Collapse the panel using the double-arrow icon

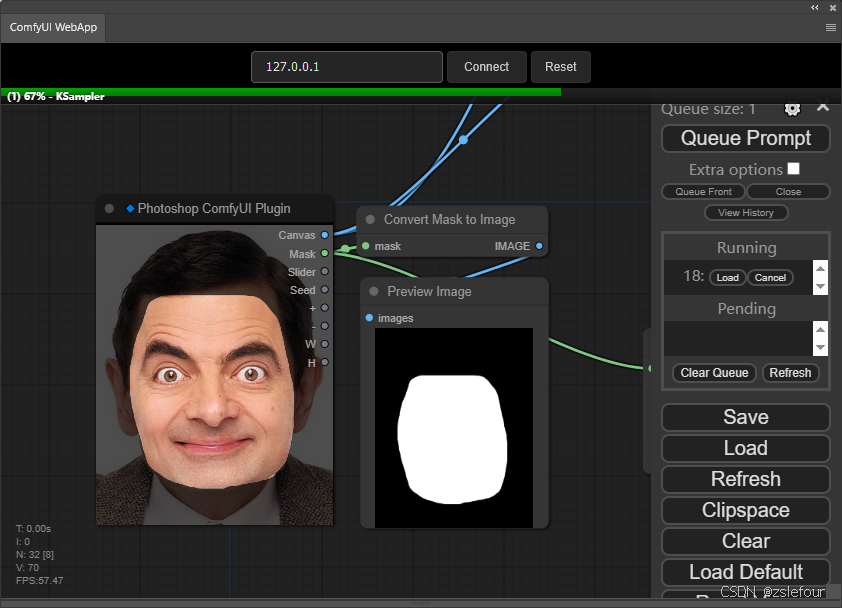click(815, 7)
